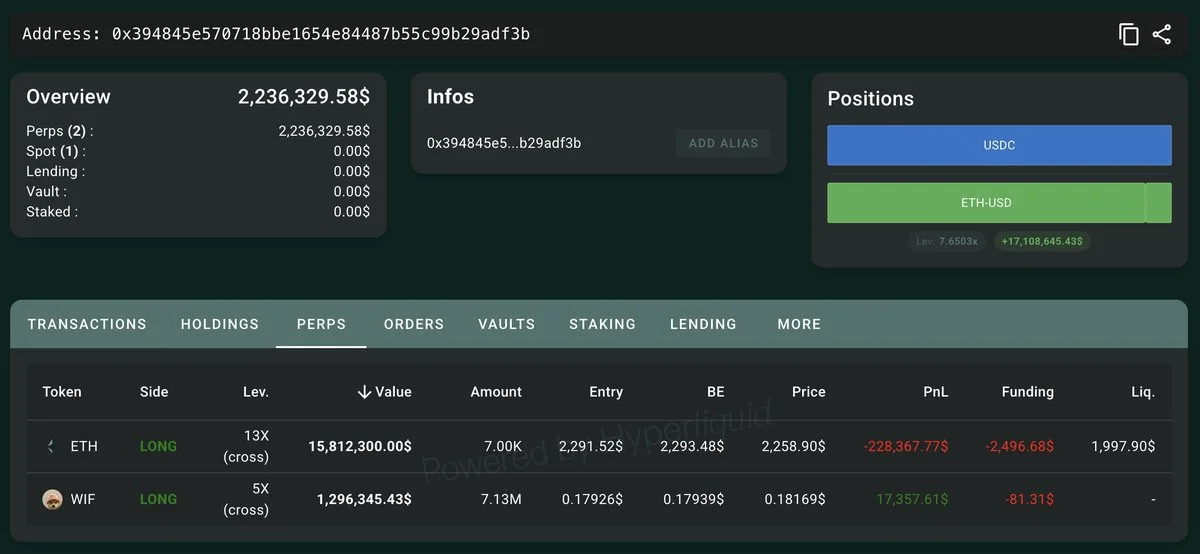Click the 2,293.48$ break-even value

692,446
